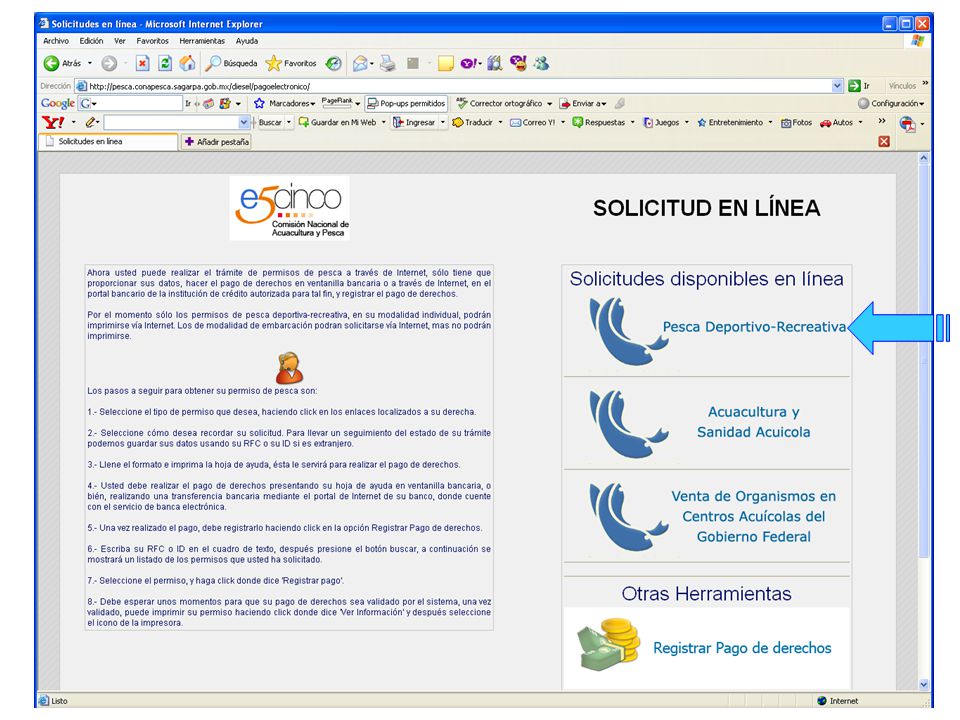The height and width of the screenshot is (720, 960).
Task: Click the grey Forward arrow button
Action: pyautogui.click(x=109, y=63)
